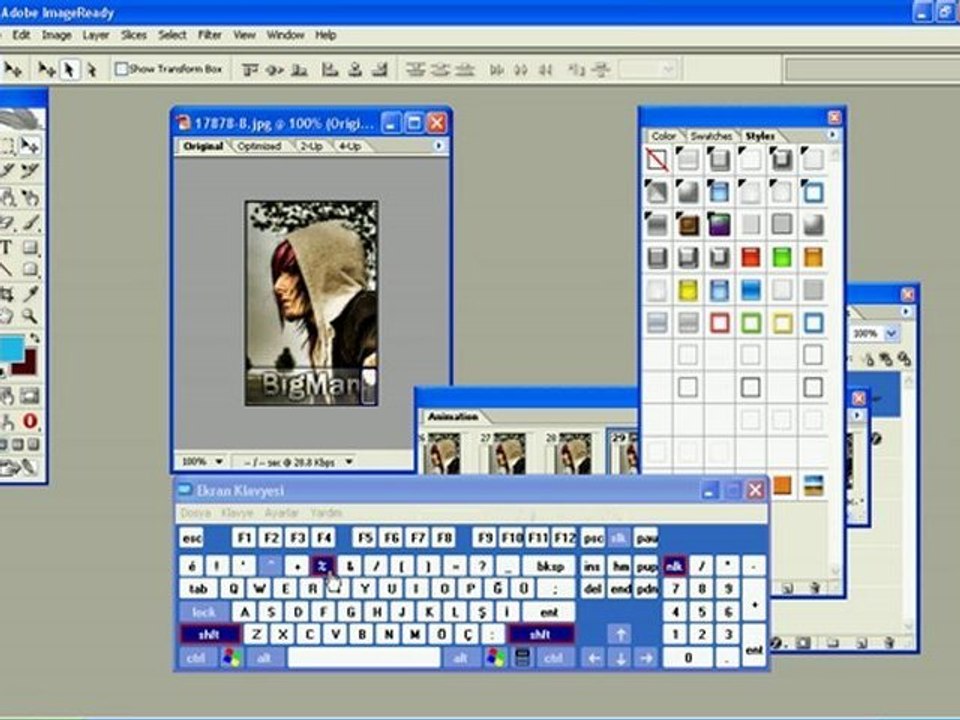Toggle the lock key on-screen keyboard
Viewport: 960px width, 720px height.
204,612
